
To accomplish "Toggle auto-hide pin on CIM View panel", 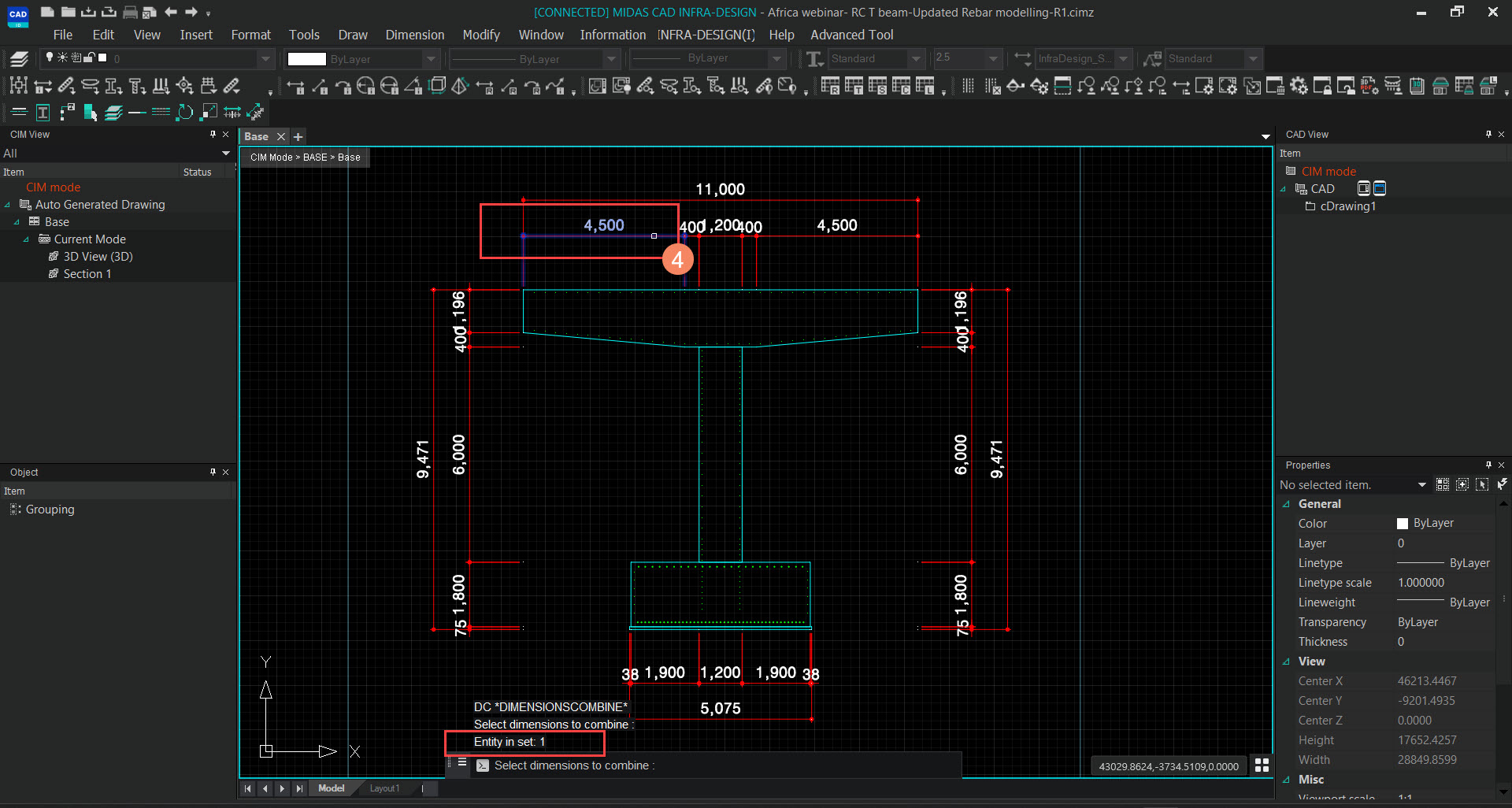I will (213, 135).
